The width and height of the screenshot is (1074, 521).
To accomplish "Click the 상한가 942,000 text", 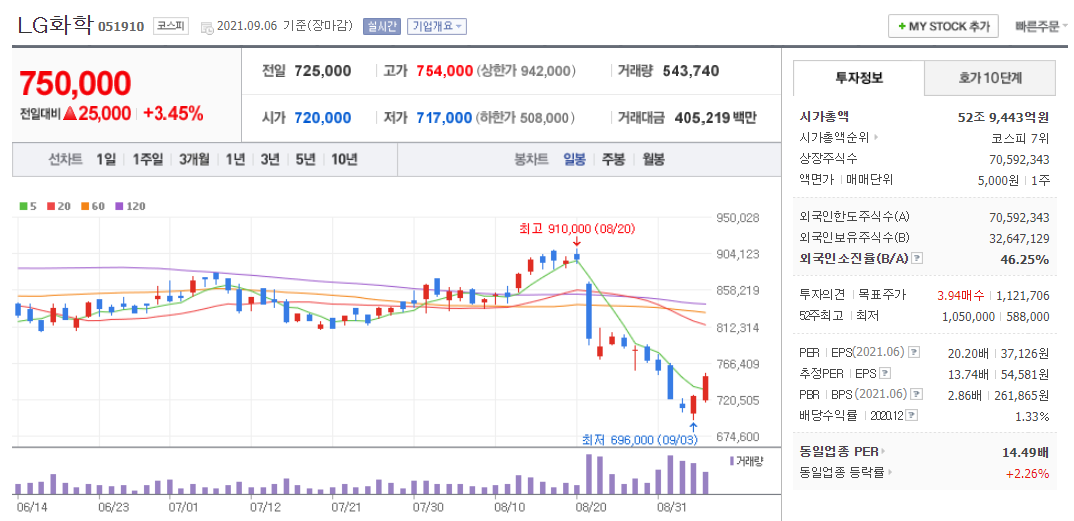I will point(527,71).
